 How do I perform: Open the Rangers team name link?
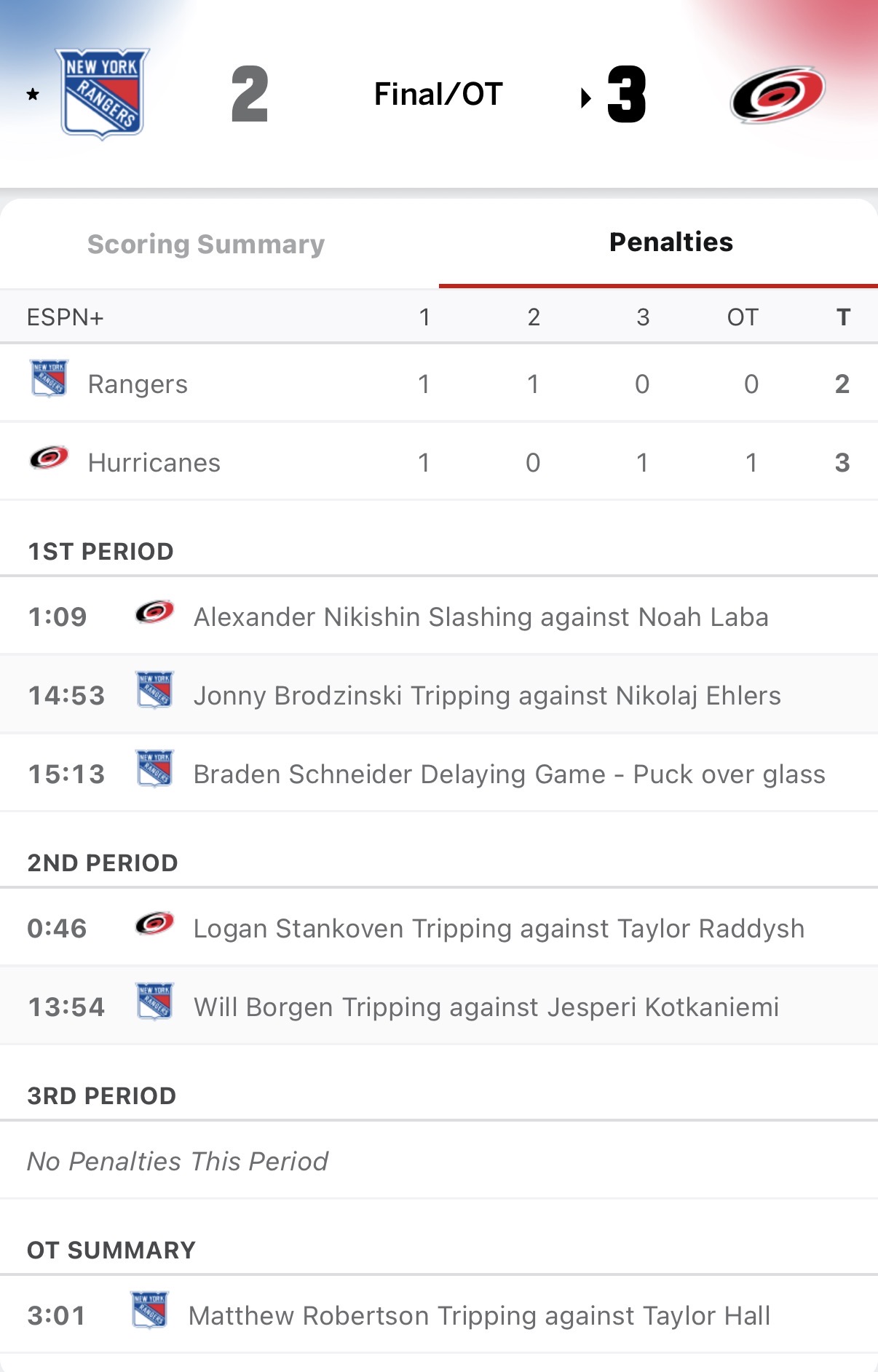[138, 384]
